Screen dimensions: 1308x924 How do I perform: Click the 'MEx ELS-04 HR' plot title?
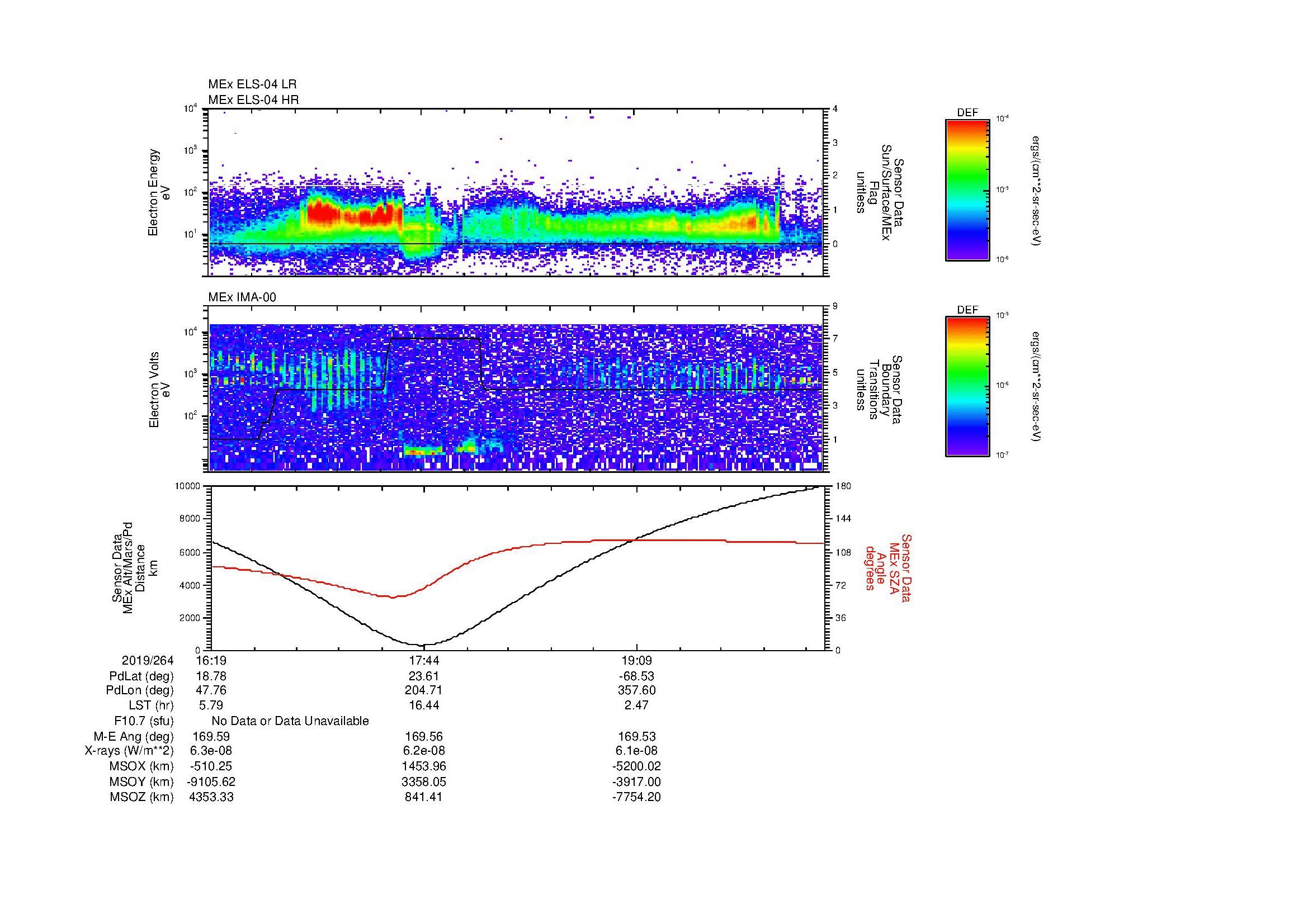tap(253, 99)
